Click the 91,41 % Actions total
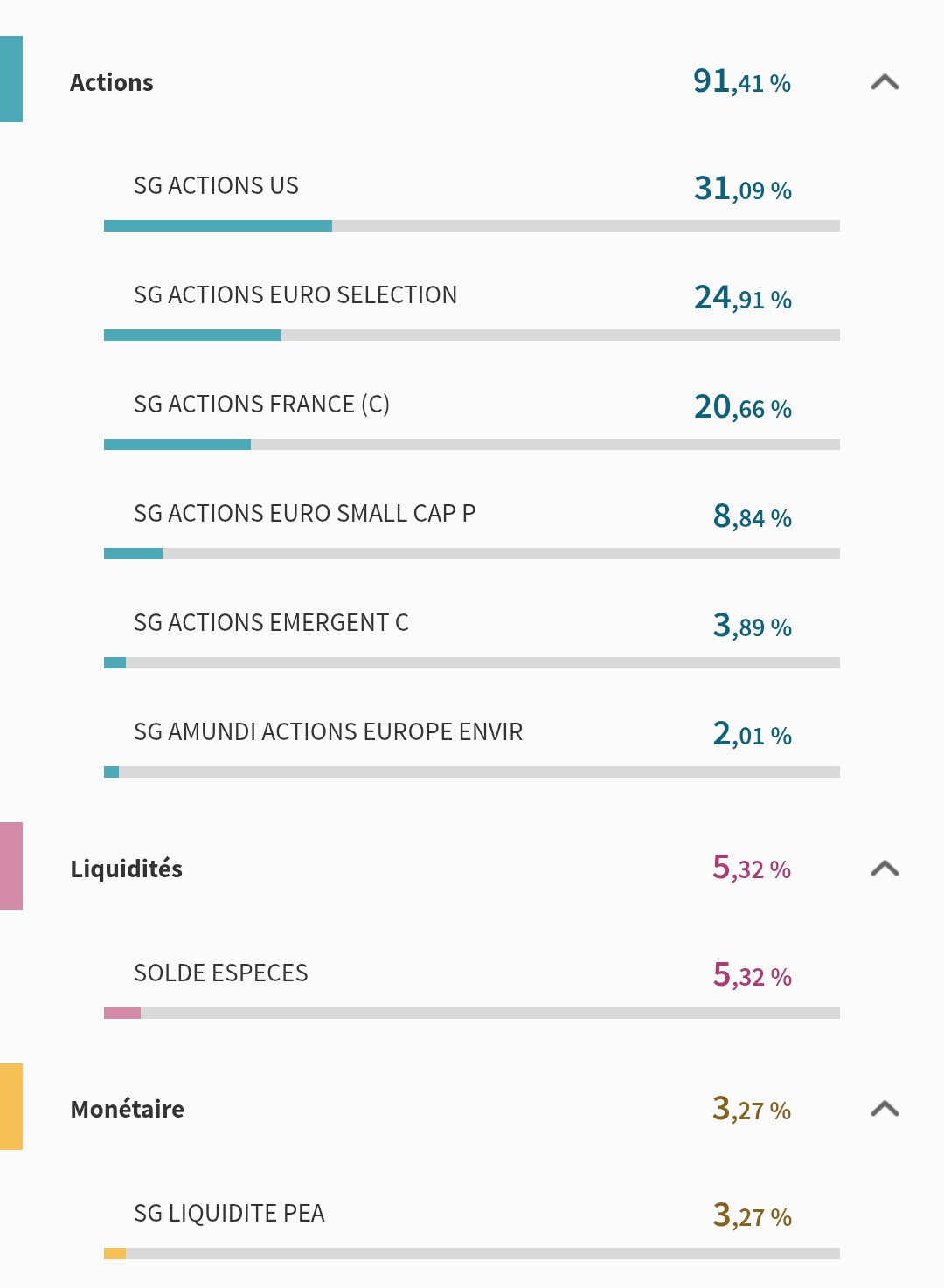 click(x=742, y=82)
